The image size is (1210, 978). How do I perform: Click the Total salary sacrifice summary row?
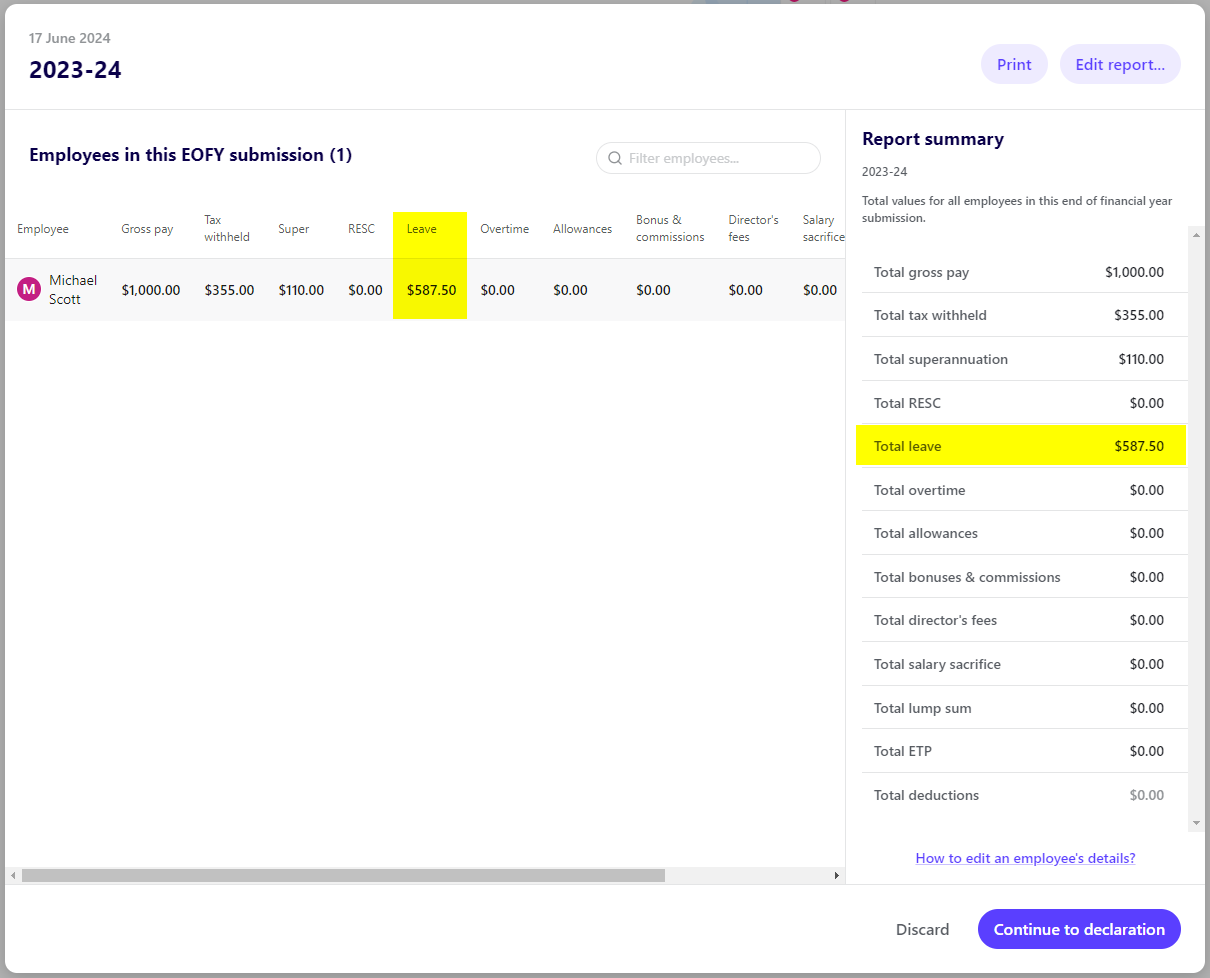click(x=1024, y=664)
